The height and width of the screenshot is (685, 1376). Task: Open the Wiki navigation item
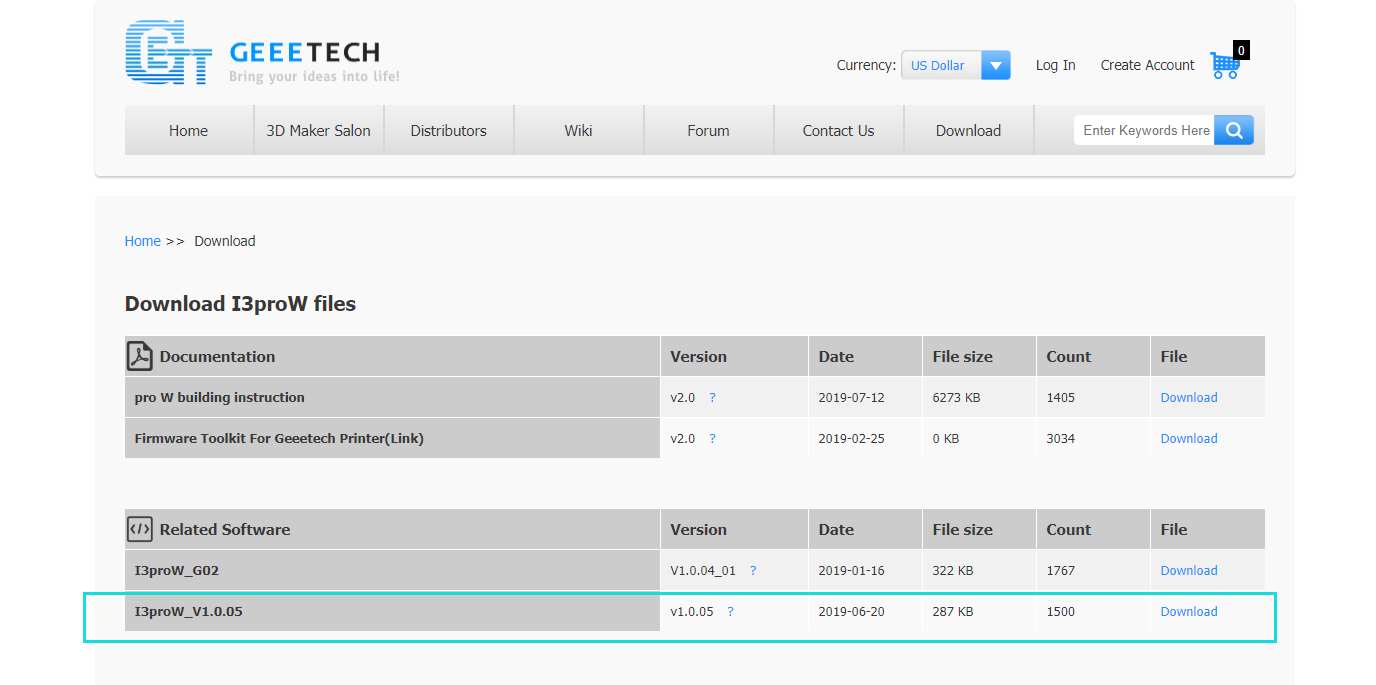click(578, 130)
